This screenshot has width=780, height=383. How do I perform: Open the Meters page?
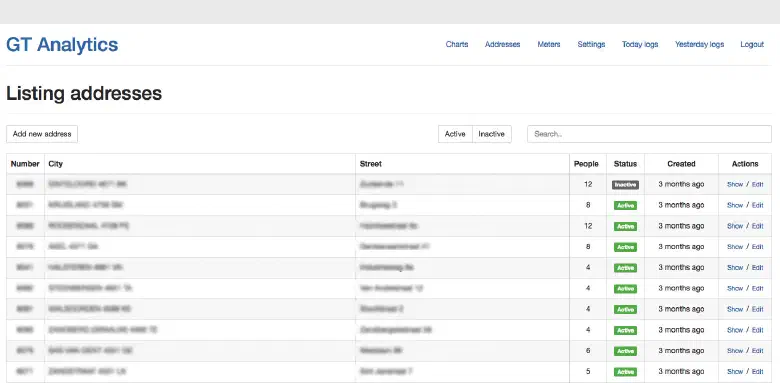tap(549, 44)
